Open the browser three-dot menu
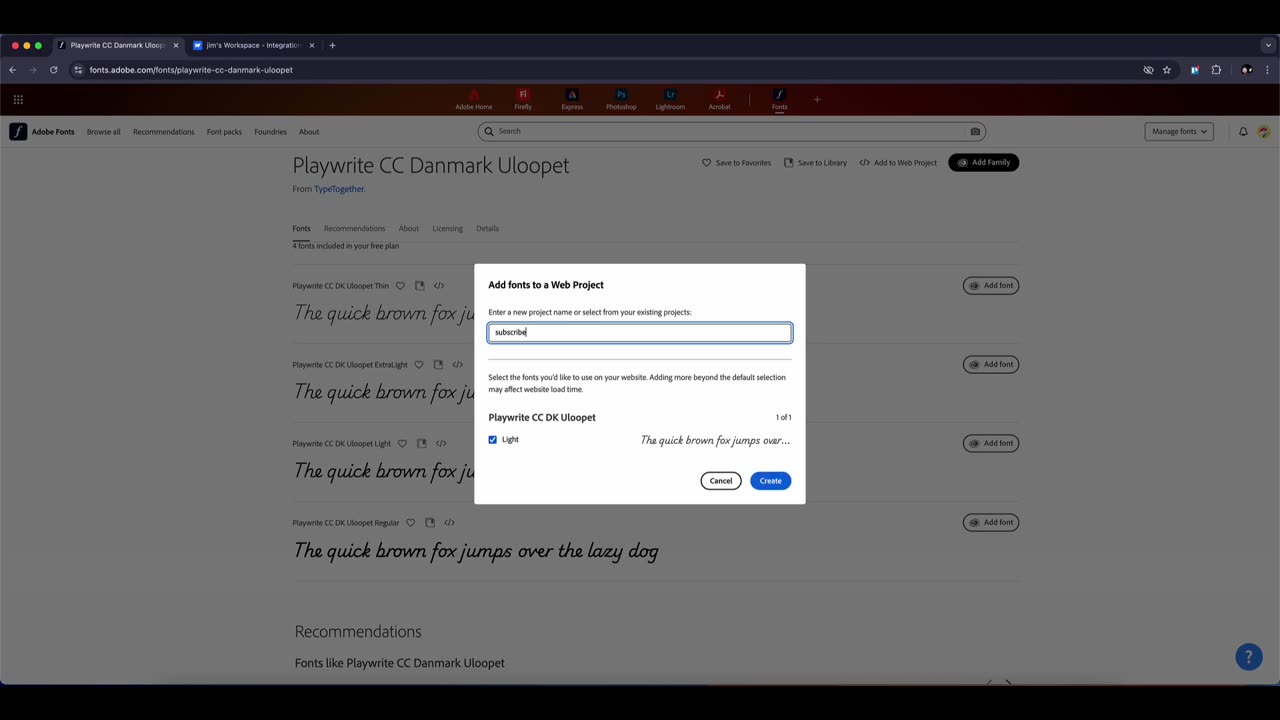Image resolution: width=1280 pixels, height=720 pixels. click(x=1268, y=70)
